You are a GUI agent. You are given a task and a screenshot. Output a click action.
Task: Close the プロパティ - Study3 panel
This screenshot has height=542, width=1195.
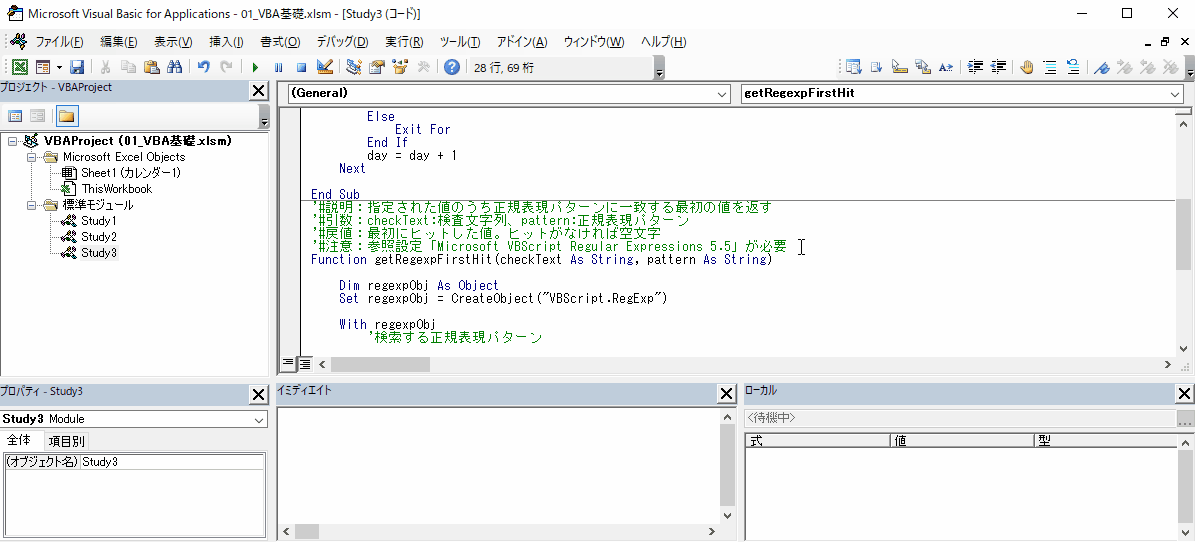coord(259,394)
